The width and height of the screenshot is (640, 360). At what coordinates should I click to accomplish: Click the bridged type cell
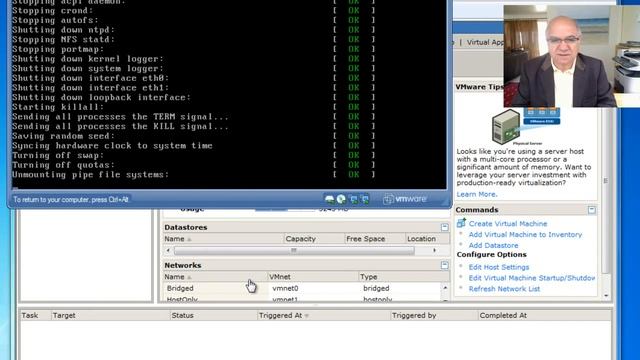click(x=376, y=288)
